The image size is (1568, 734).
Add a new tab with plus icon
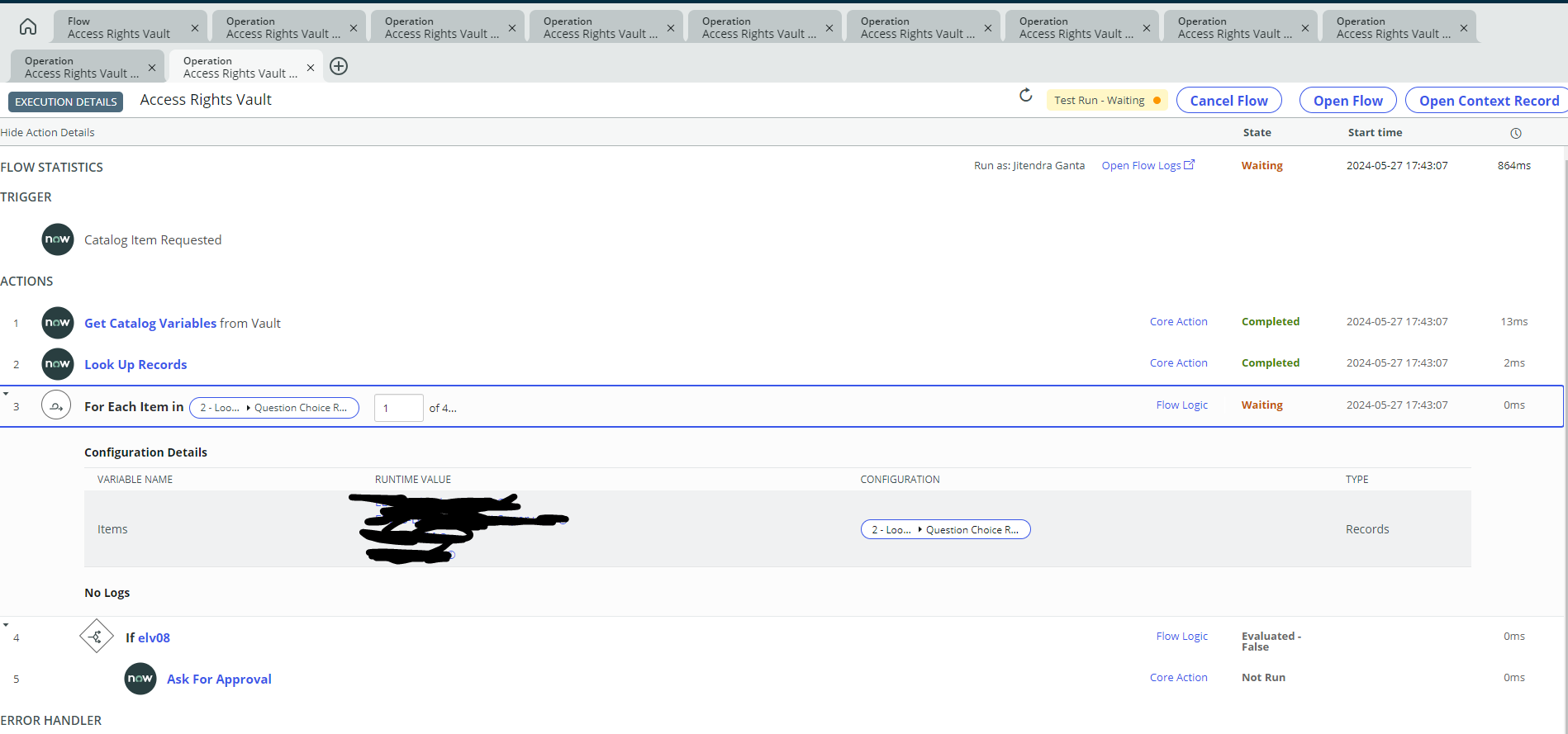pyautogui.click(x=339, y=66)
